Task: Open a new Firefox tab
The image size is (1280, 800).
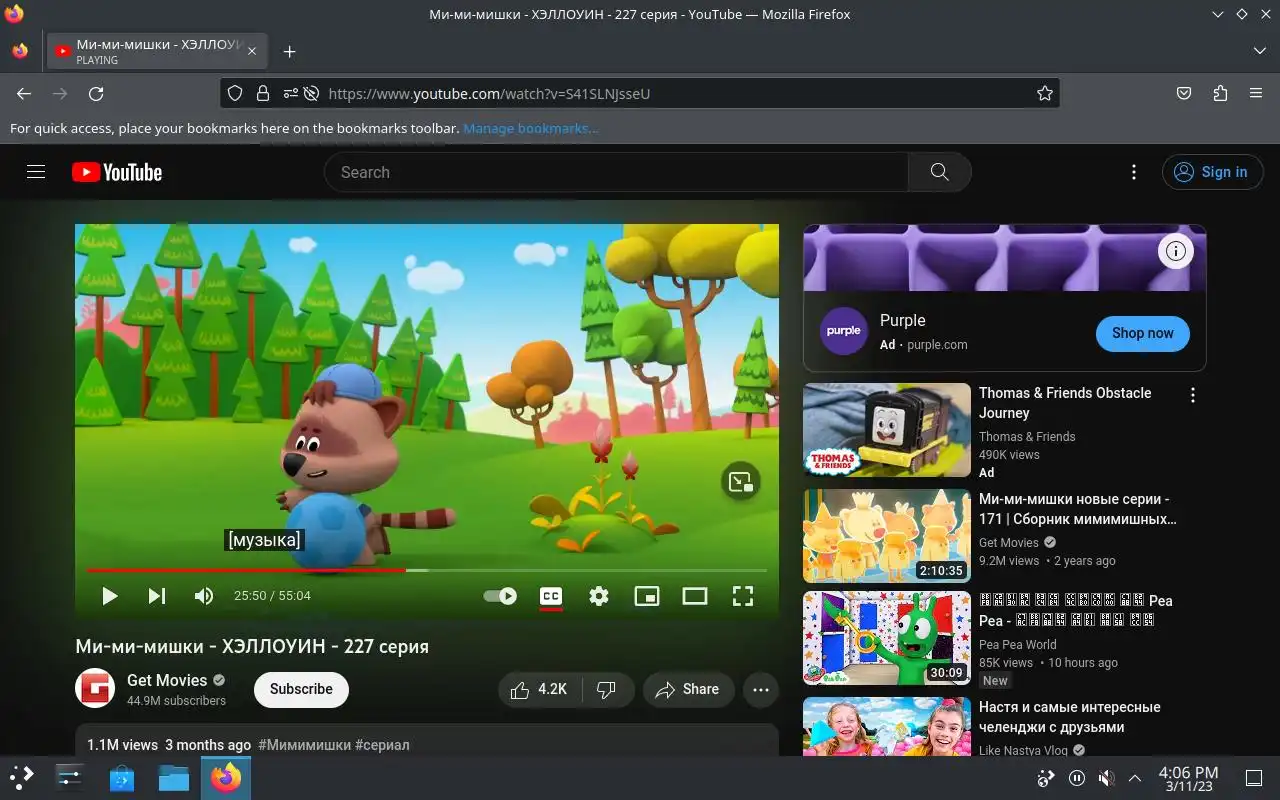Action: (289, 51)
